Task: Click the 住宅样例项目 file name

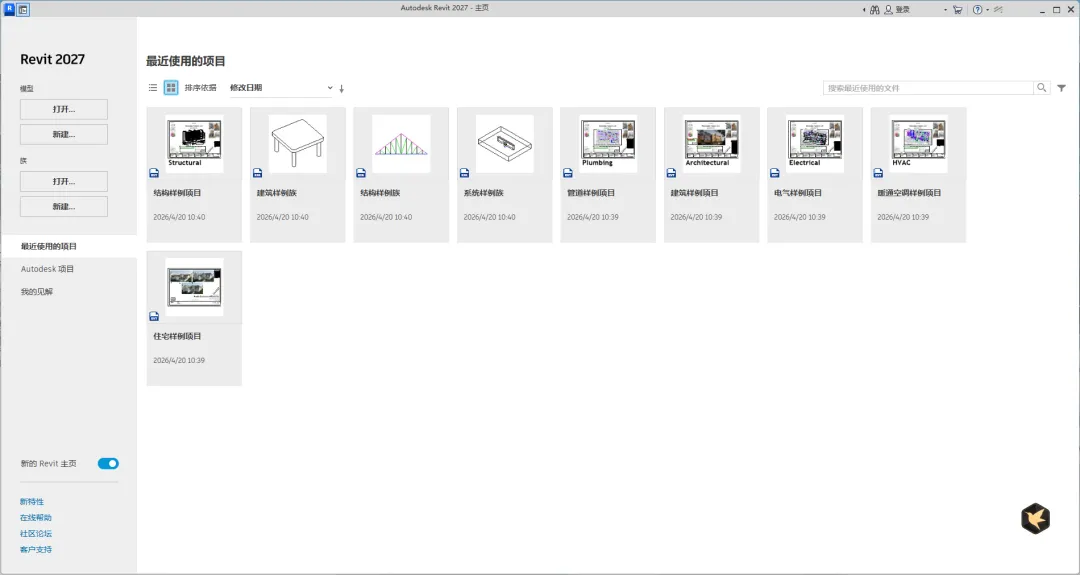Action: tap(177, 336)
